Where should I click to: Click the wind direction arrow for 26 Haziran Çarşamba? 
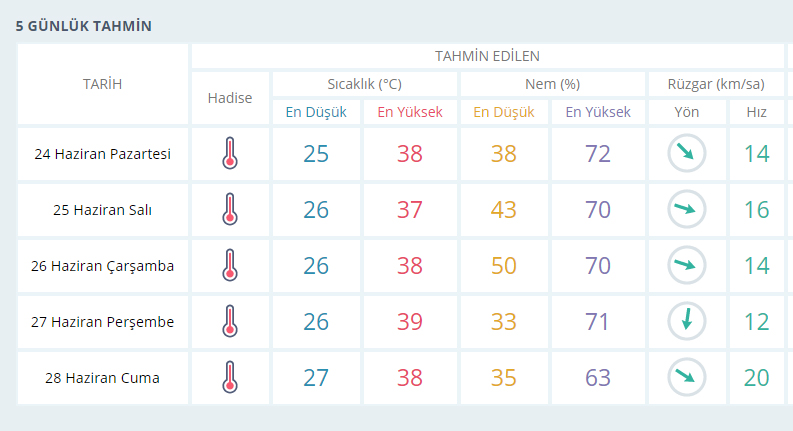point(687,265)
